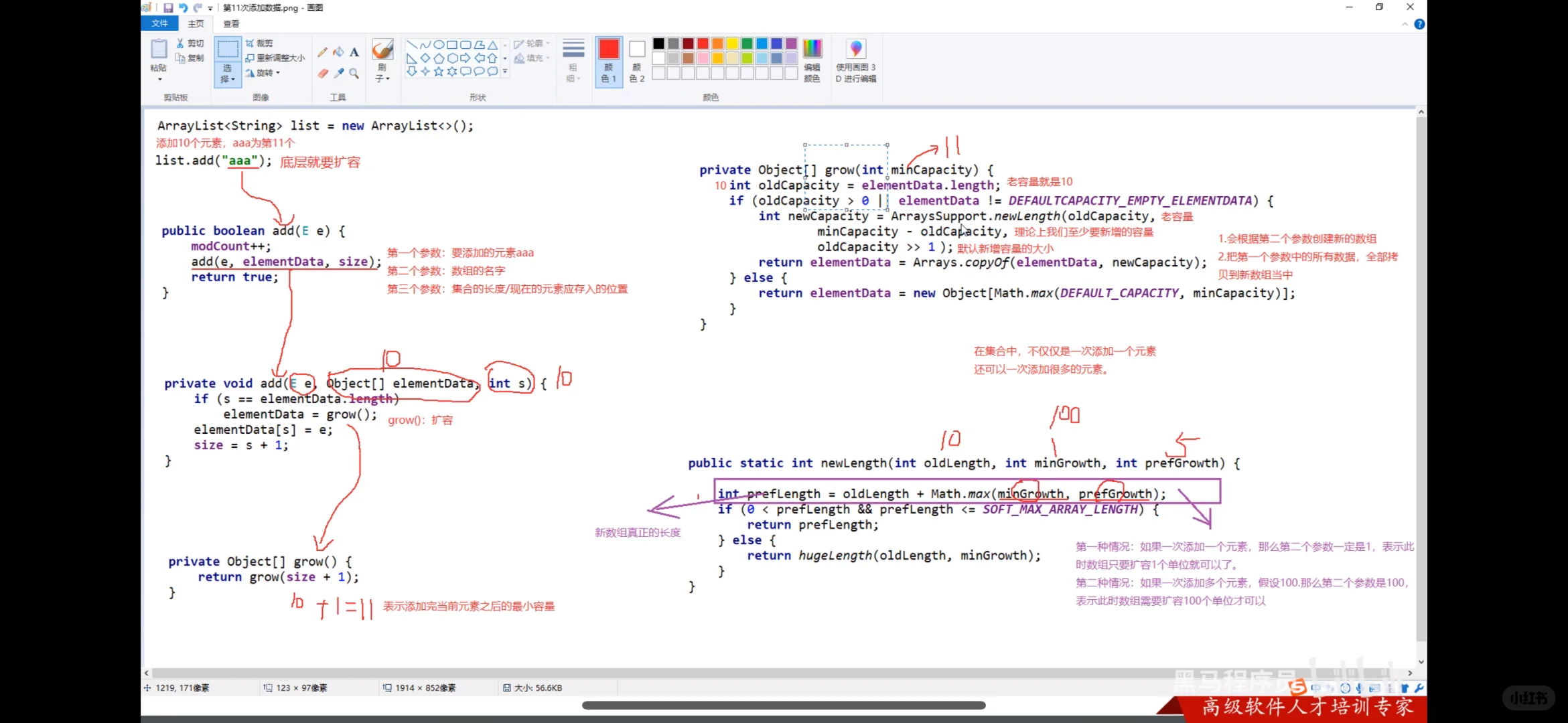This screenshot has height=723, width=1568.
Task: Choose the five-point star shape
Action: pyautogui.click(x=439, y=71)
